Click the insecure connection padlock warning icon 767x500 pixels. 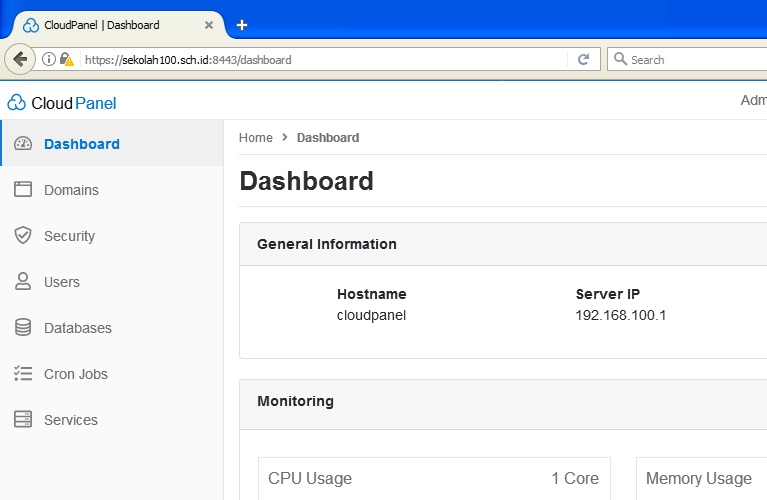point(66,60)
